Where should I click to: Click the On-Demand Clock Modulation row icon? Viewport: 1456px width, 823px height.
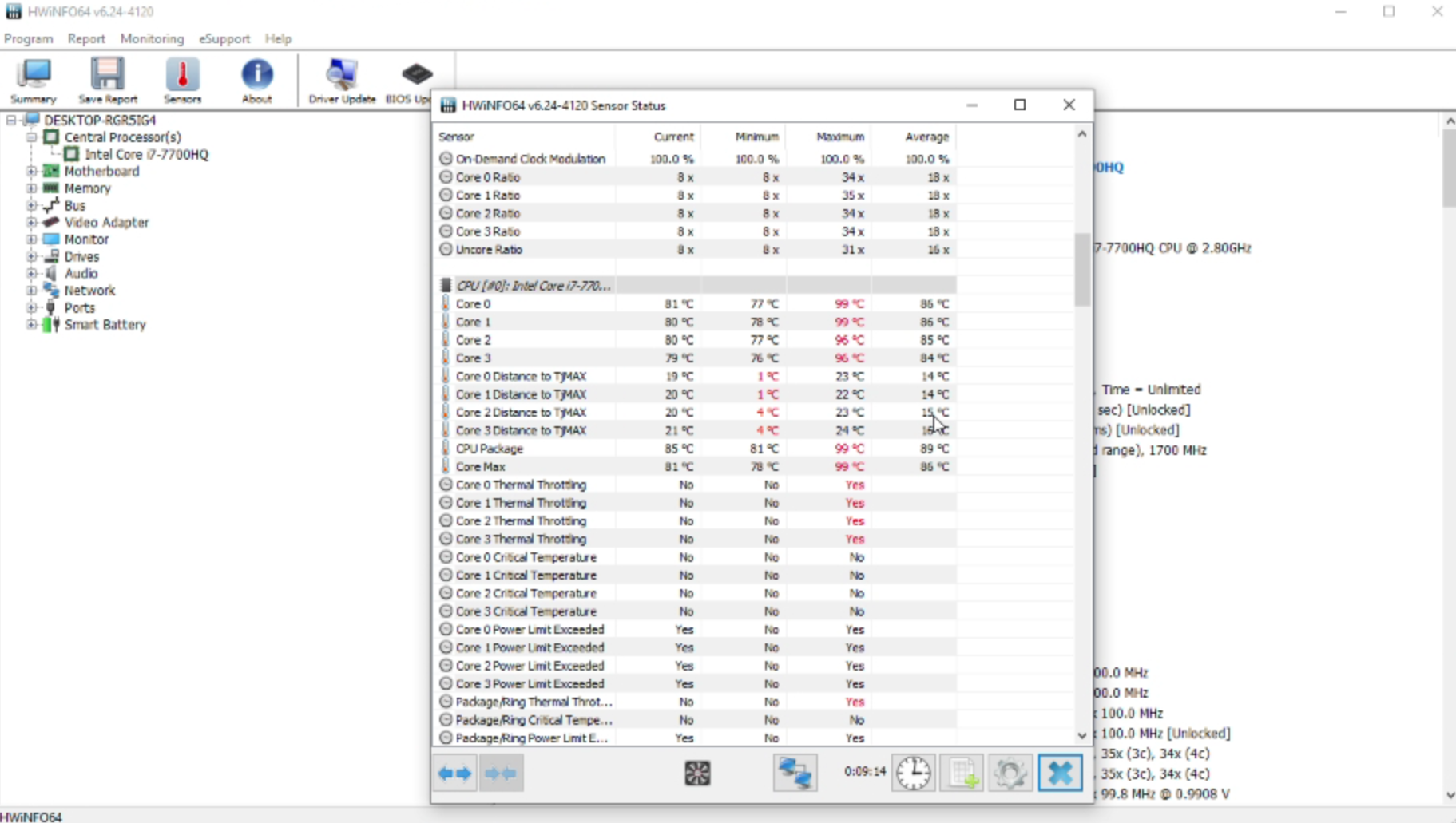446,159
